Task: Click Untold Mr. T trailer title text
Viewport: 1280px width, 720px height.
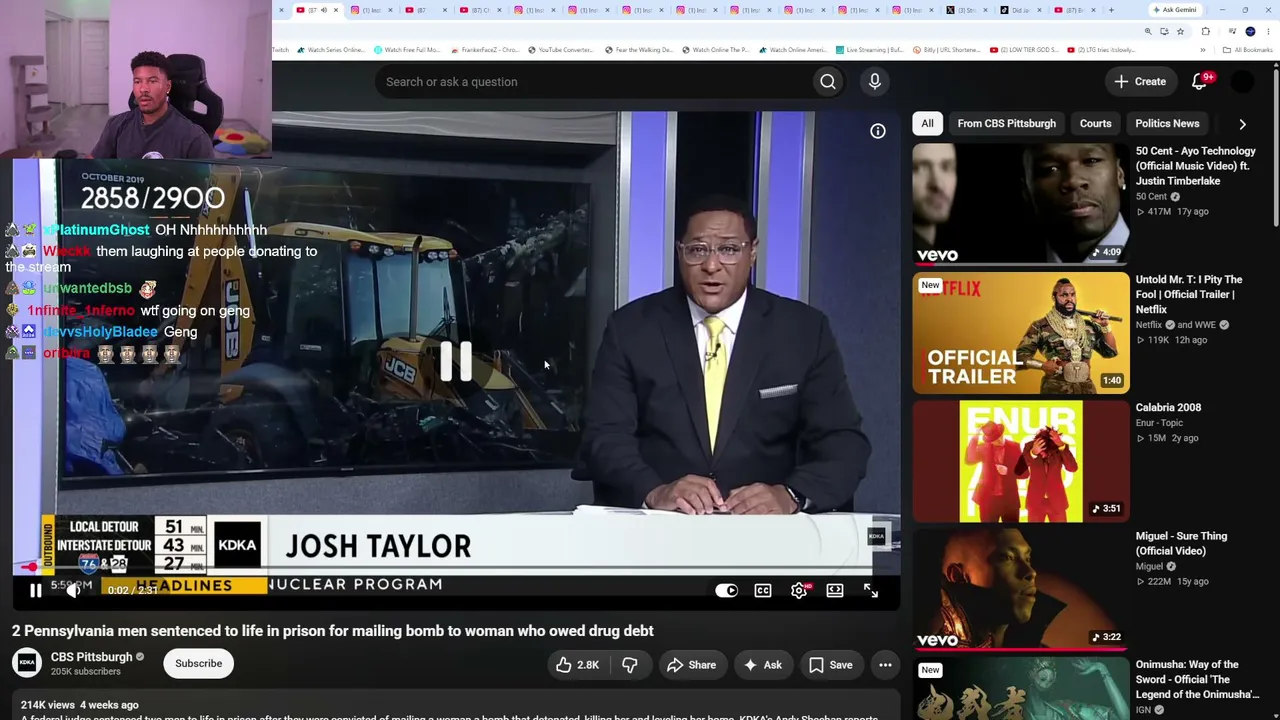Action: click(x=1189, y=294)
